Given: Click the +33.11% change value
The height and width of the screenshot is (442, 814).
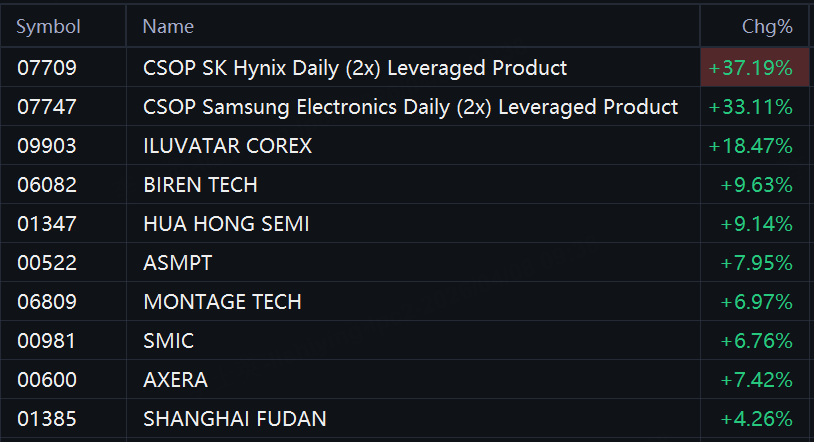Looking at the screenshot, I should 750,107.
